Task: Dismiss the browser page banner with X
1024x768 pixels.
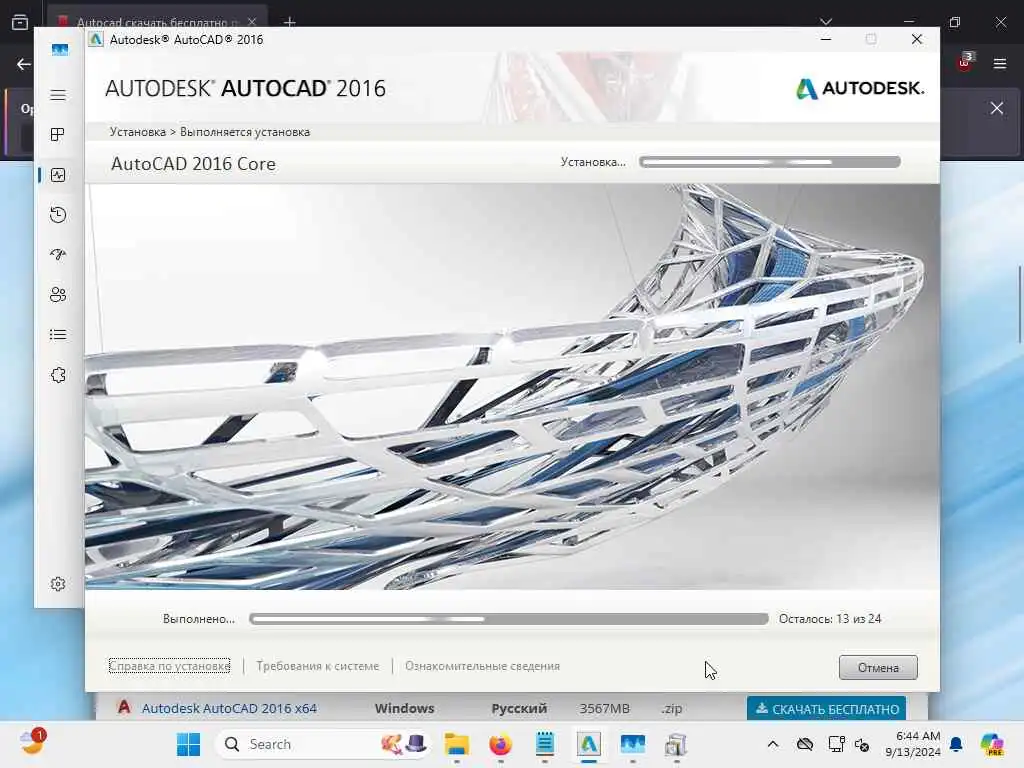Action: tap(997, 108)
